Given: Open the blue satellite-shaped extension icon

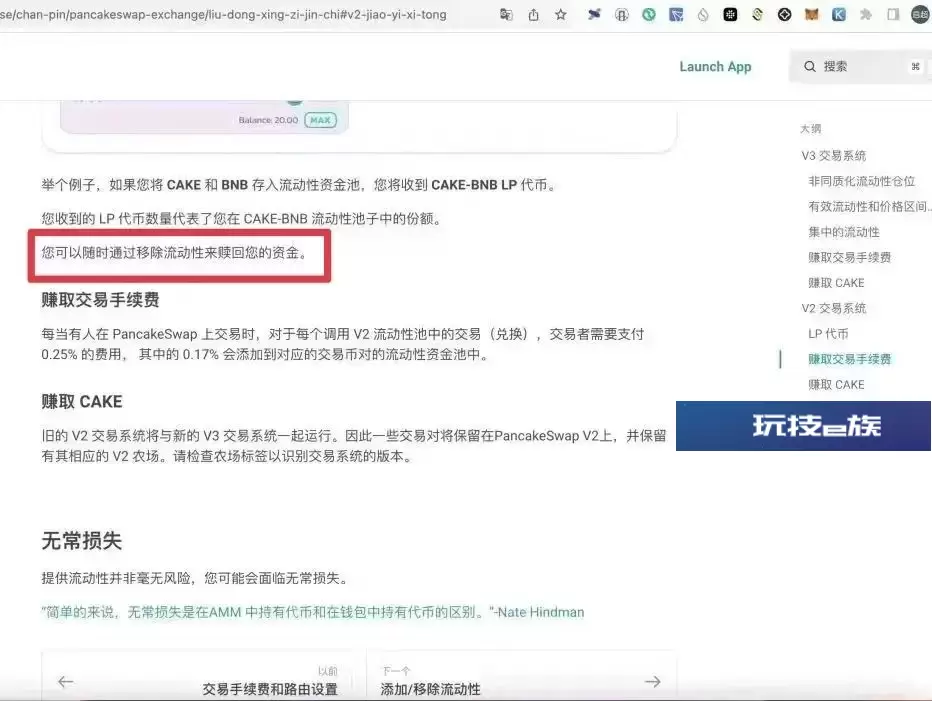Looking at the screenshot, I should pos(594,14).
